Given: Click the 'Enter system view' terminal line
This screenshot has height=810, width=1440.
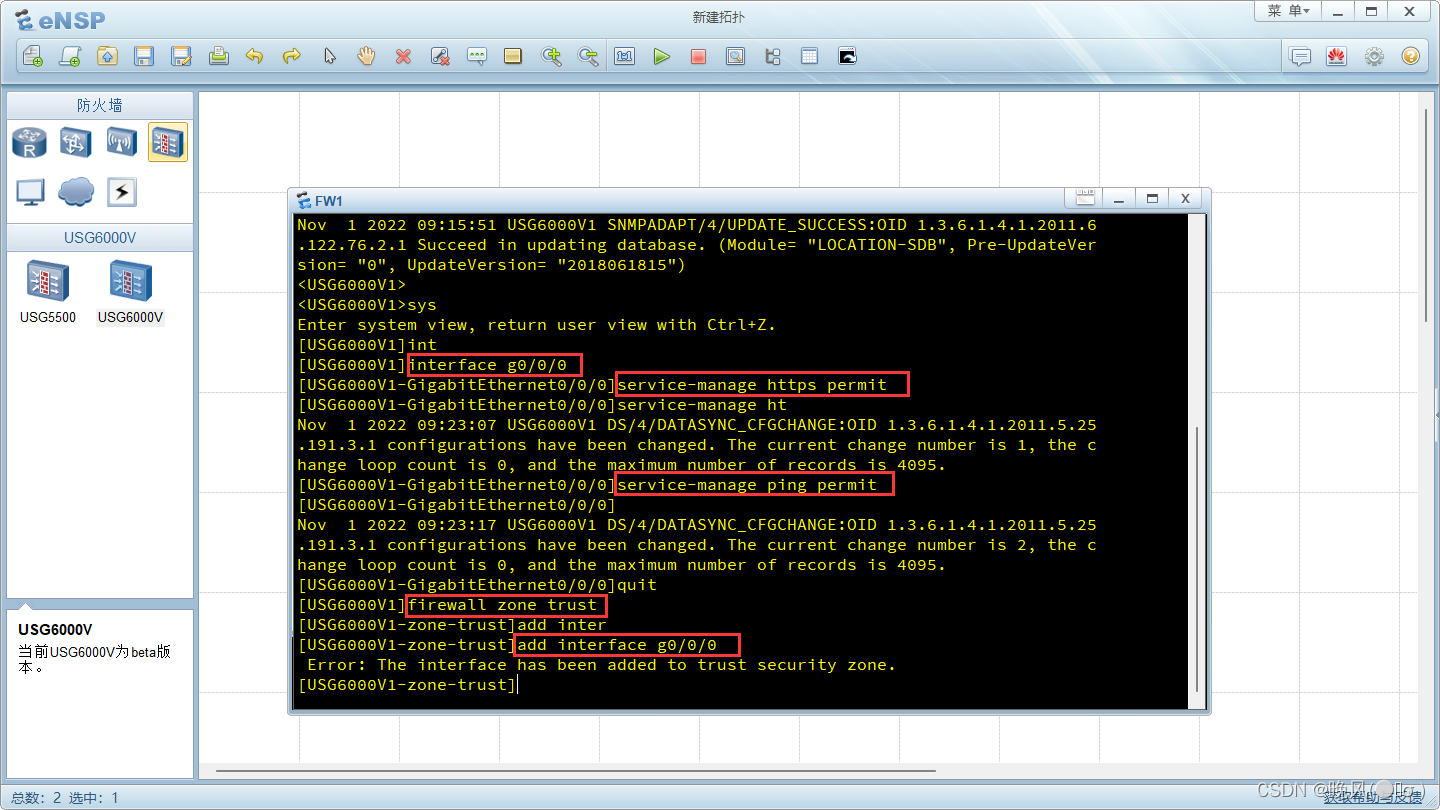Looking at the screenshot, I should 536,325.
